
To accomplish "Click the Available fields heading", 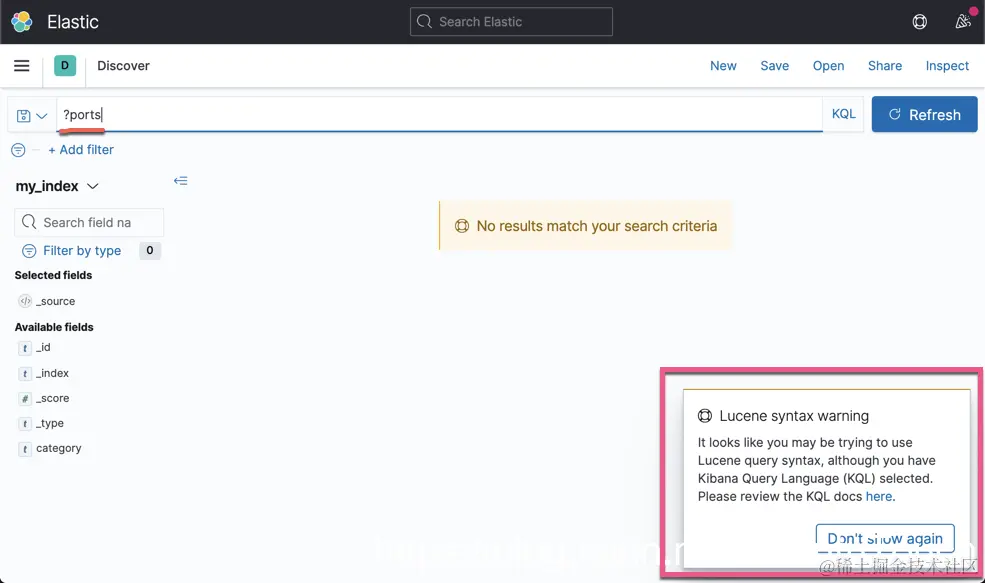I will pos(54,327).
